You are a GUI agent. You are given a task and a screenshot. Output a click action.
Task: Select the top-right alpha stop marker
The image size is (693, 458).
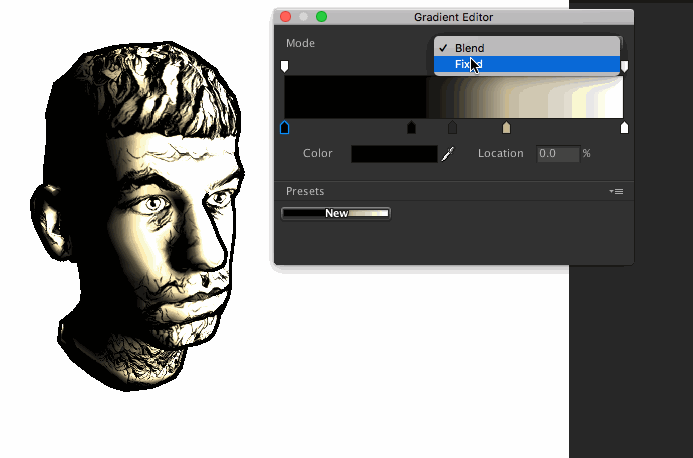click(624, 66)
